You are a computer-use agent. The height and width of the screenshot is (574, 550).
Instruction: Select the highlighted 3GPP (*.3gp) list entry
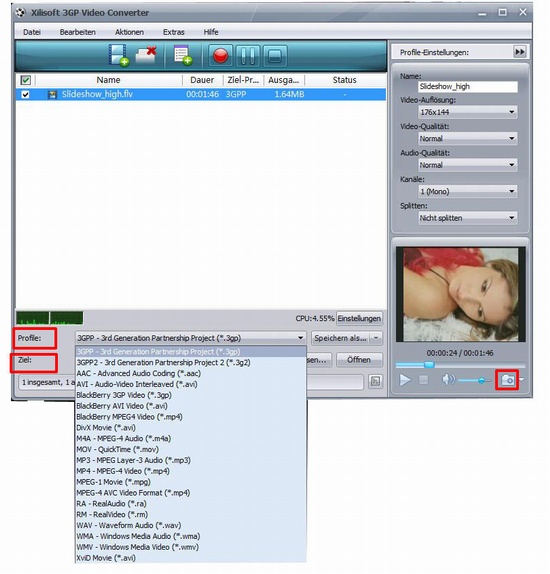click(x=190, y=352)
